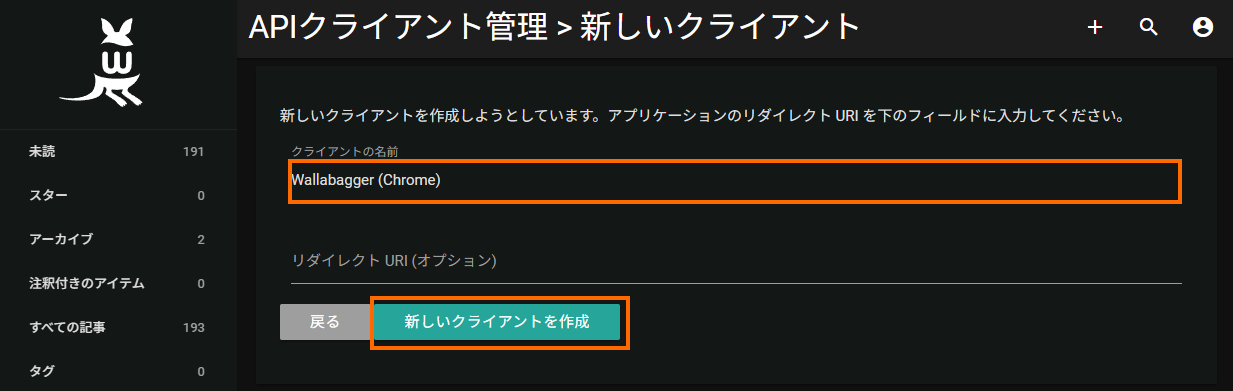Select アーカイブ in the sidebar
The width and height of the screenshot is (1233, 391).
coord(118,239)
